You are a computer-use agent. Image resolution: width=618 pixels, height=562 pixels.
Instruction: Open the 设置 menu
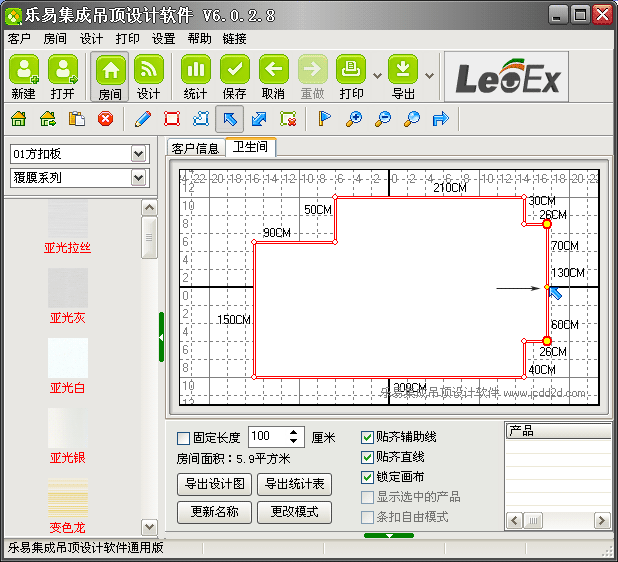point(163,39)
